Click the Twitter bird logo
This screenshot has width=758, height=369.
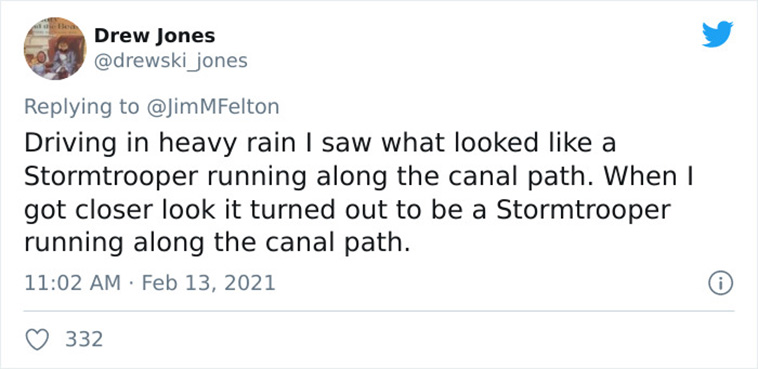coord(717,34)
